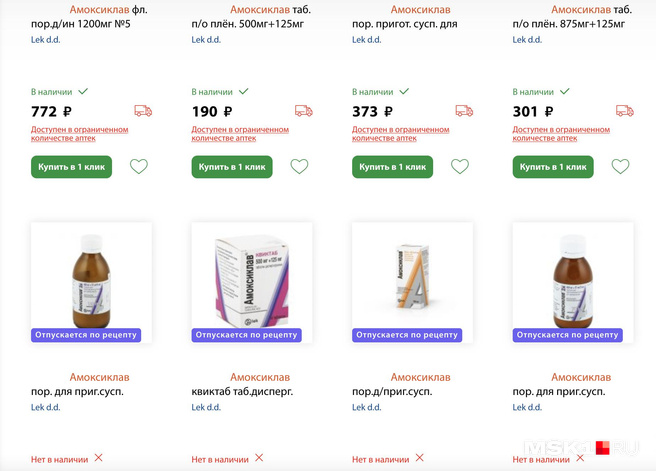The height and width of the screenshot is (471, 656).
Task: Click the "Отпускается по рецепту" badge on the Quiktab box
Action: click(246, 335)
